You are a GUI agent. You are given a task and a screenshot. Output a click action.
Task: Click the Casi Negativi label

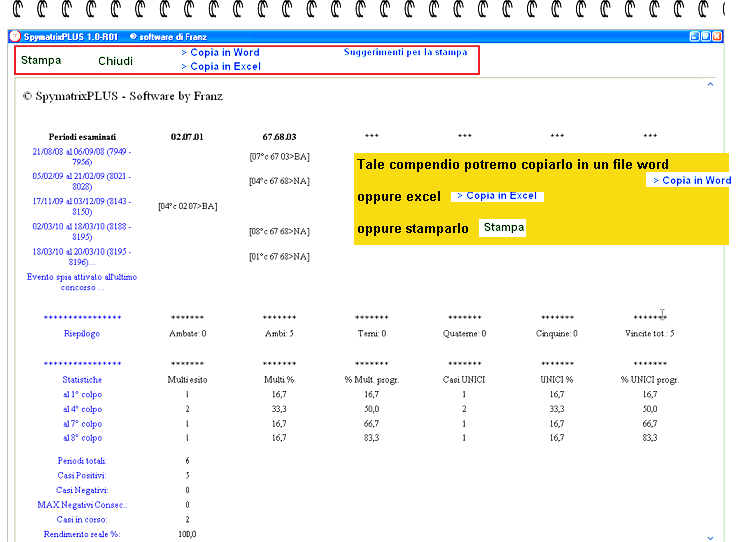82,490
